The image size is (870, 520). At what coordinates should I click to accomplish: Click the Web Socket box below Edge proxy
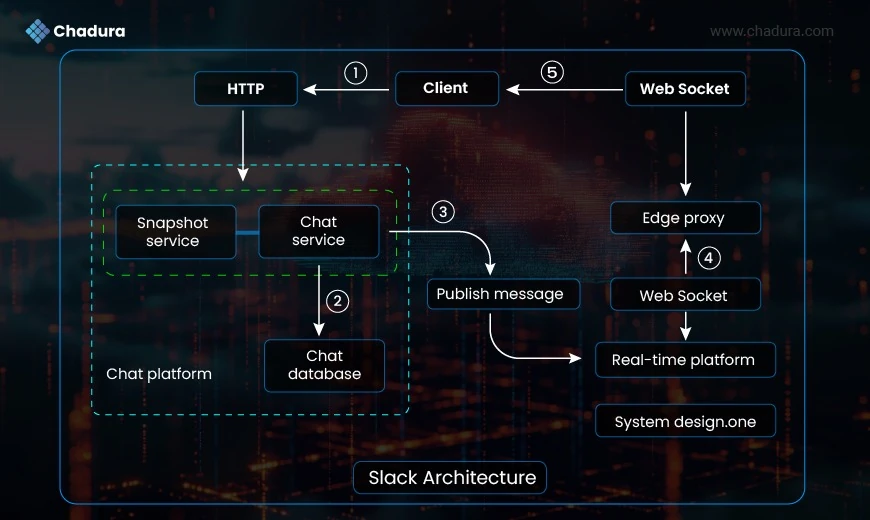coord(685,295)
